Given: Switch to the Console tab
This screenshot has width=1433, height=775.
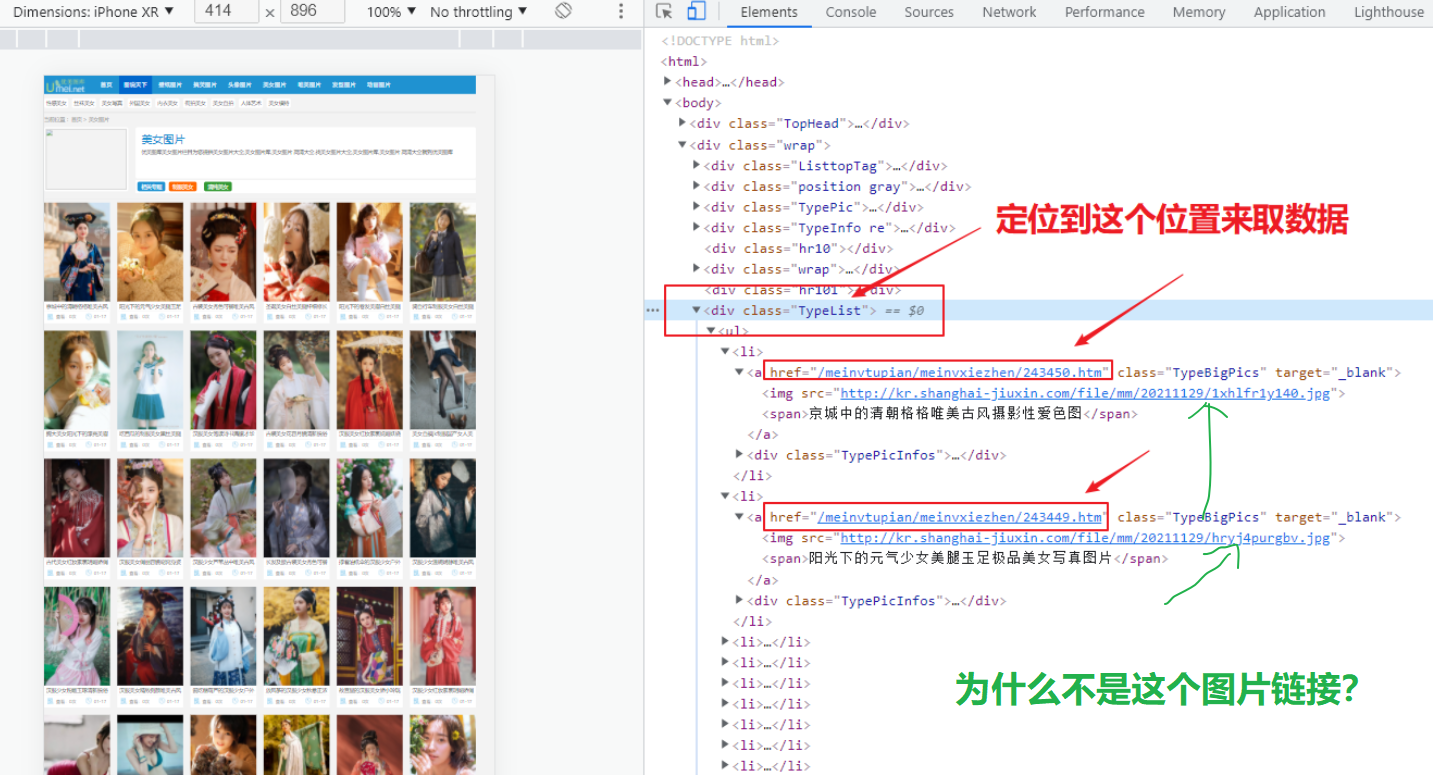Looking at the screenshot, I should pos(850,12).
